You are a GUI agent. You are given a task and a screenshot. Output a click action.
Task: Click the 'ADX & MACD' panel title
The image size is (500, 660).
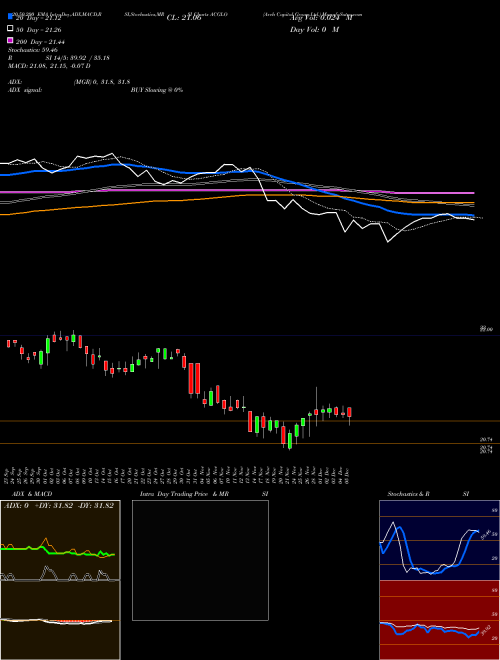32,494
